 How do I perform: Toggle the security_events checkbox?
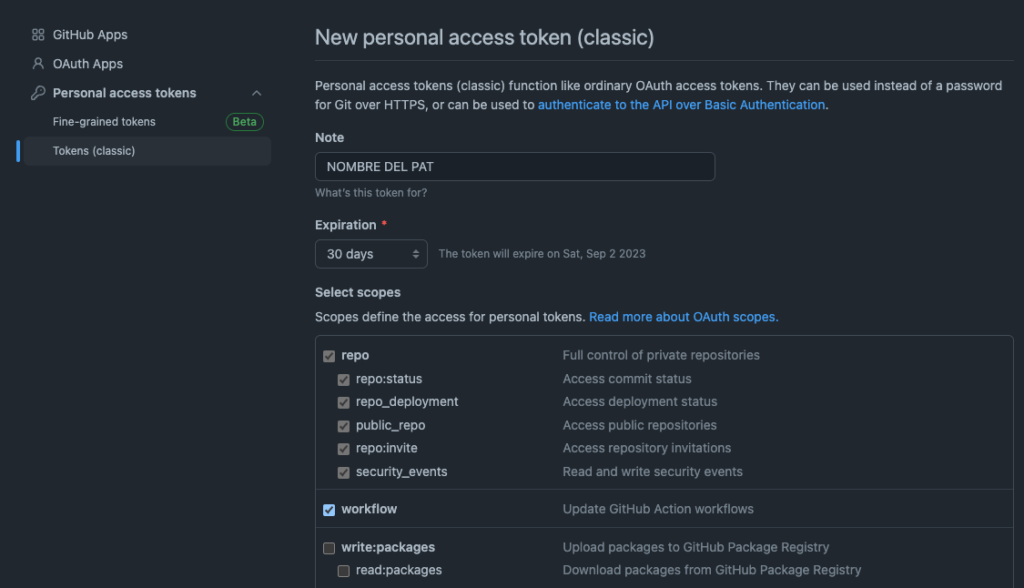(344, 472)
